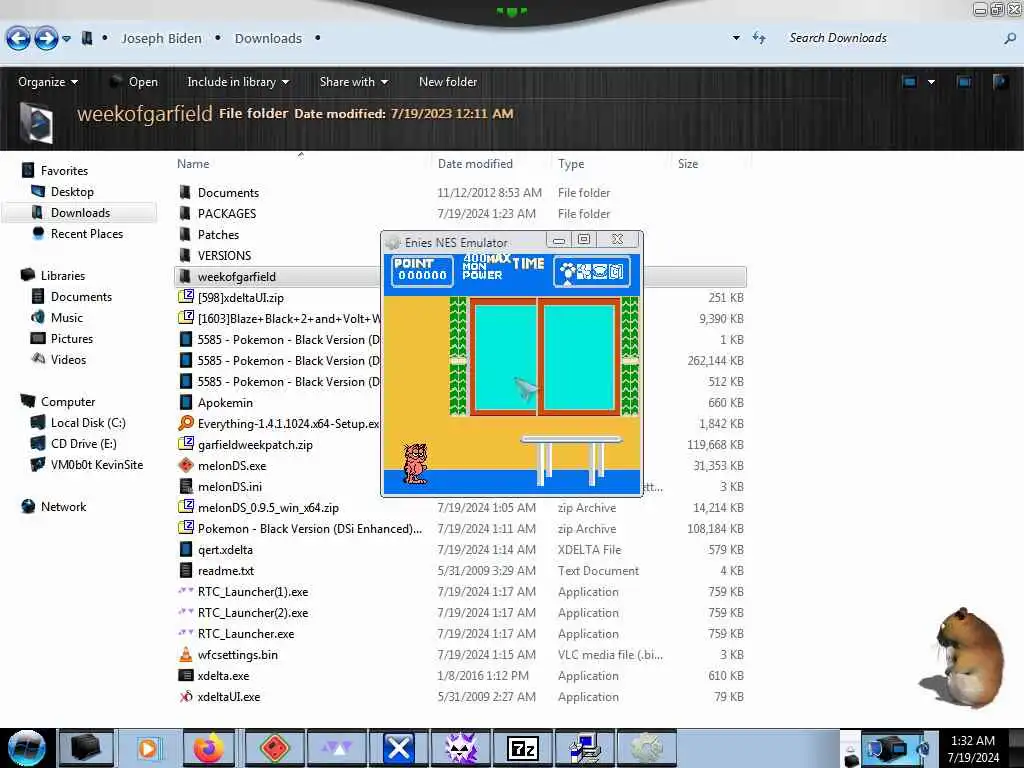Open the VM0b0t KevinSite drive
Screen dimensions: 1024x768
tap(87, 465)
